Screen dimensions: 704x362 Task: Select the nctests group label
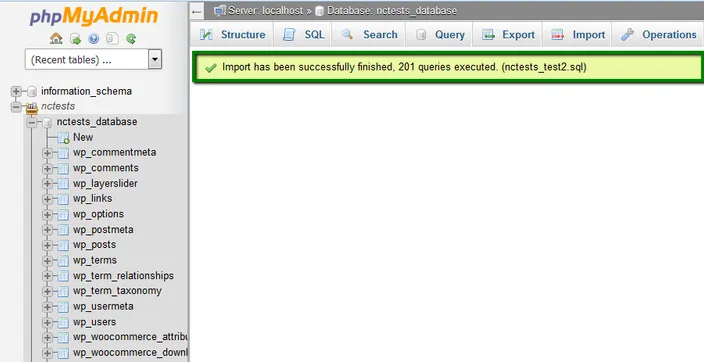click(58, 106)
